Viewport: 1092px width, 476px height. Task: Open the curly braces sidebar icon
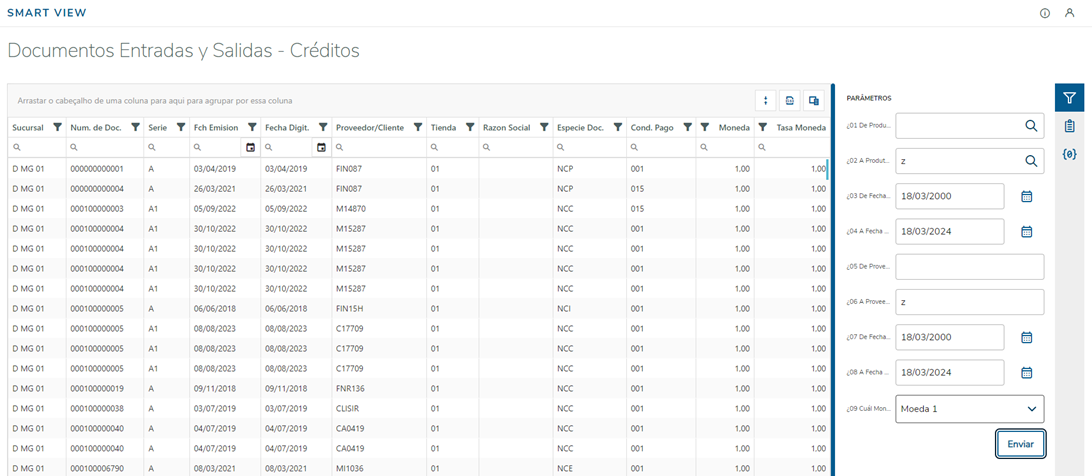click(1070, 154)
